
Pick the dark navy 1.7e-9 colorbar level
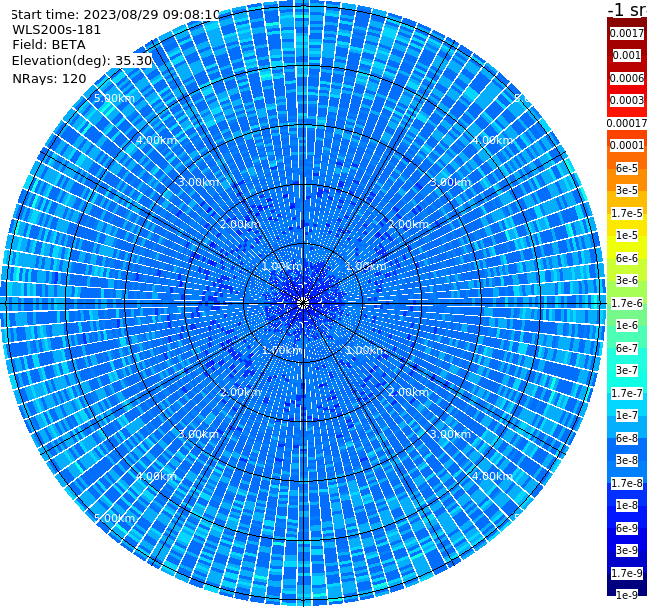(626, 573)
